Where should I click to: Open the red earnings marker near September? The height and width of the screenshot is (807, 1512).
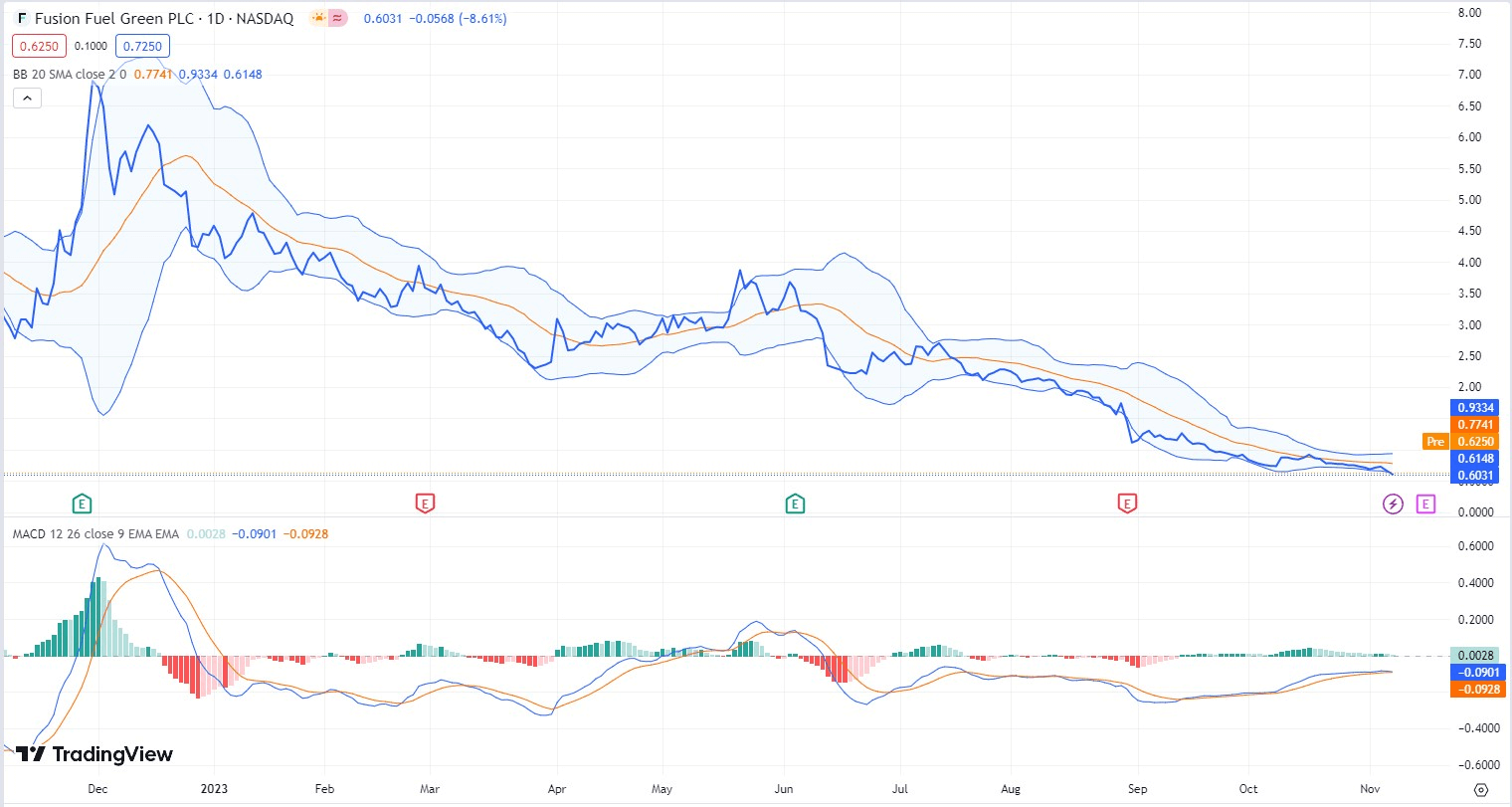pyautogui.click(x=1127, y=504)
